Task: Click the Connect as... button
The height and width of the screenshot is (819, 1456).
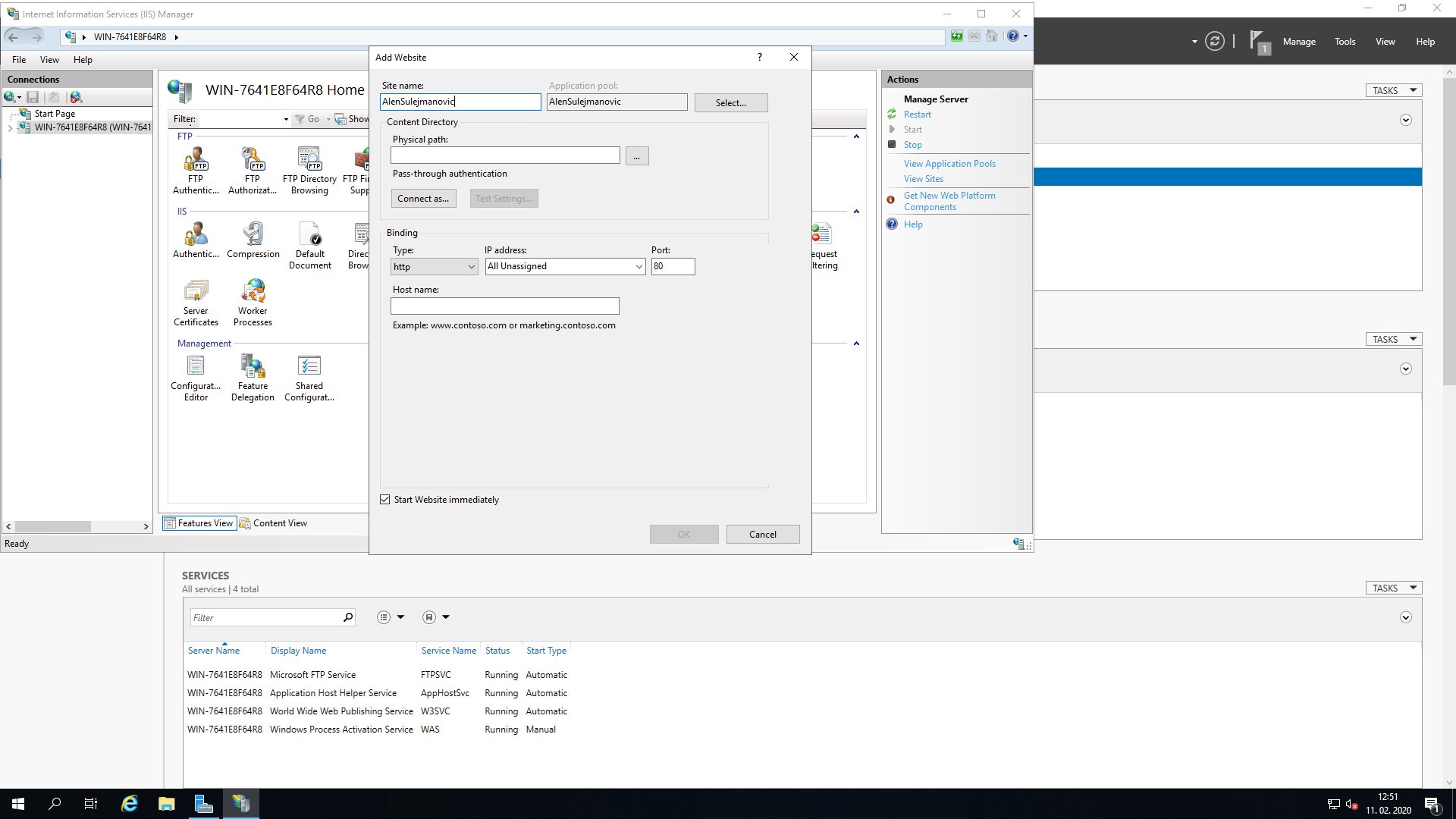Action: click(x=423, y=199)
